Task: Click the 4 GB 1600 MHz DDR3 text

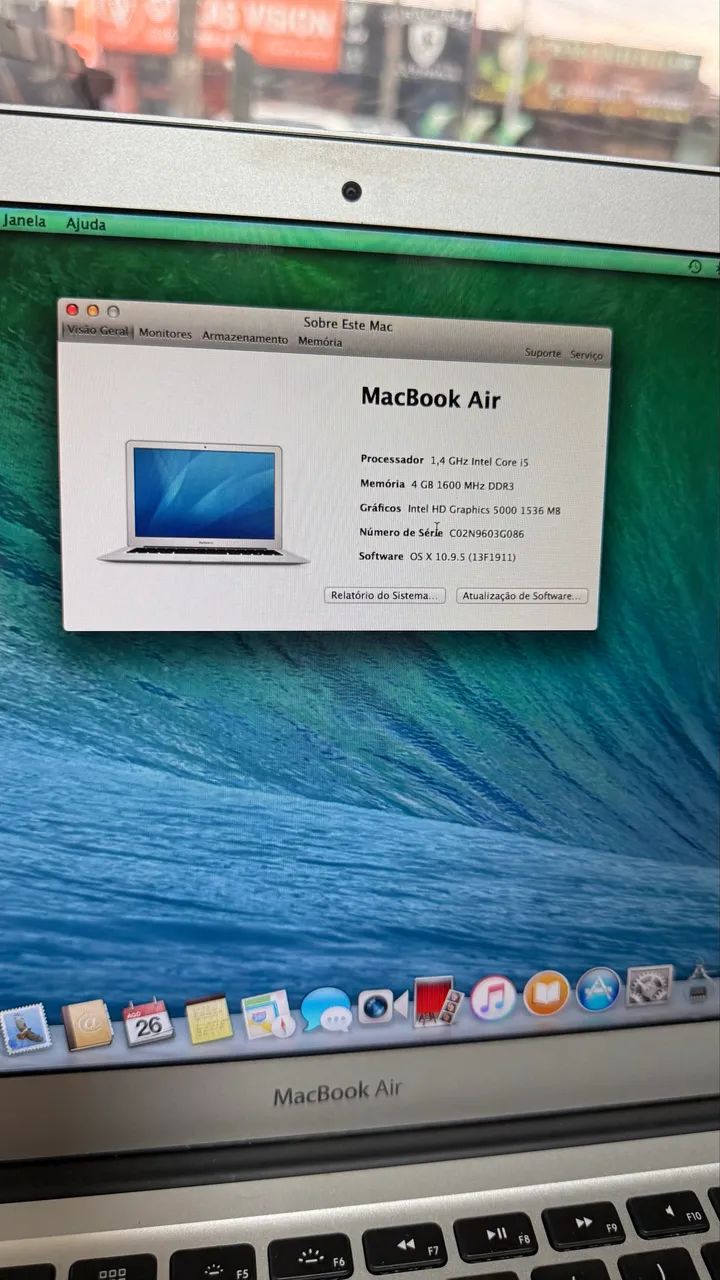Action: pos(462,485)
